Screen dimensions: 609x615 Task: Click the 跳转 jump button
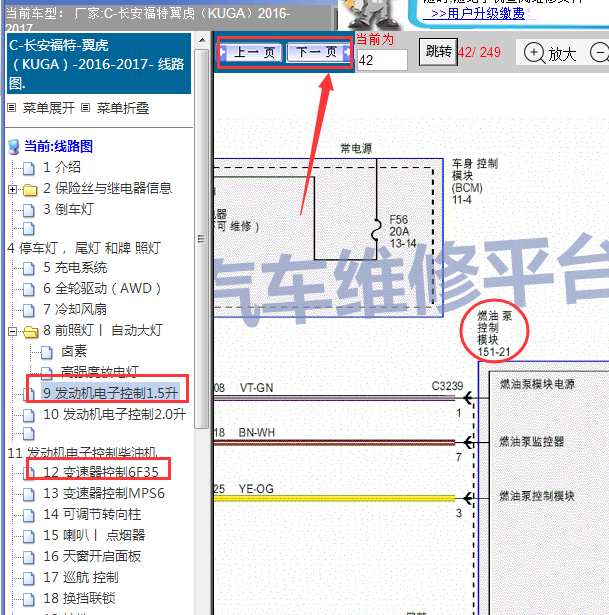tap(438, 51)
